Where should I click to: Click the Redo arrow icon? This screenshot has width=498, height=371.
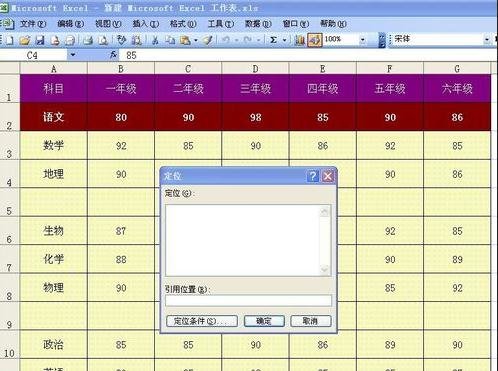coord(248,40)
